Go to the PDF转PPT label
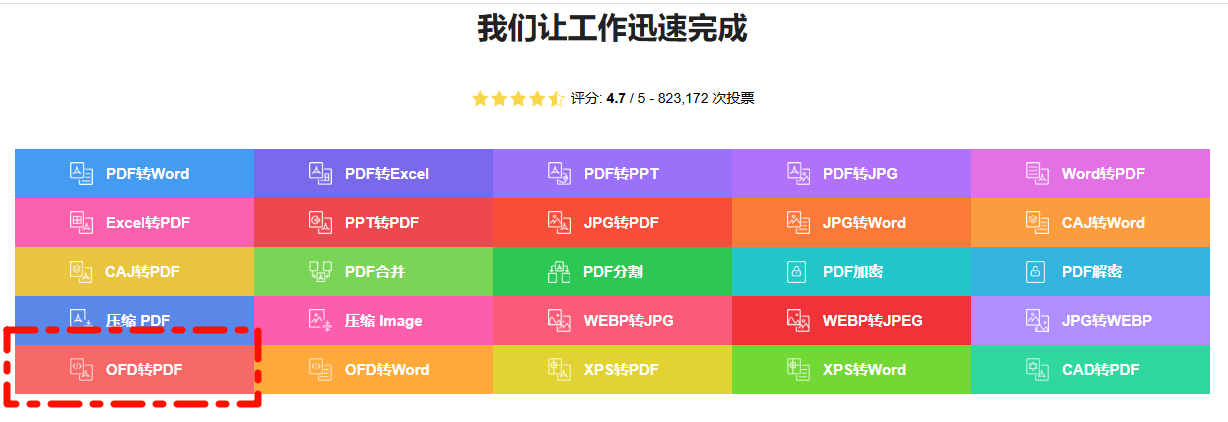The width and height of the screenshot is (1228, 422). tap(621, 173)
